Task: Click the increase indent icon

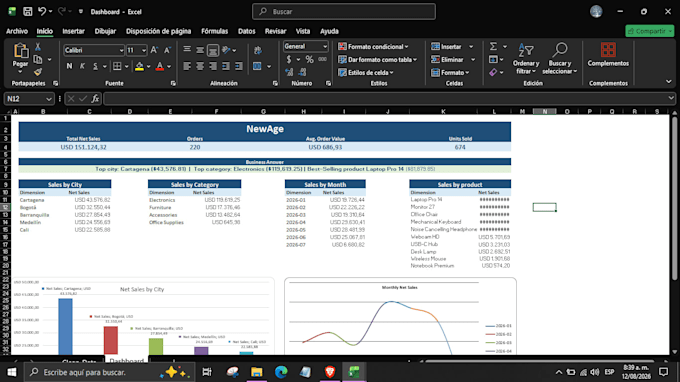Action: click(239, 66)
